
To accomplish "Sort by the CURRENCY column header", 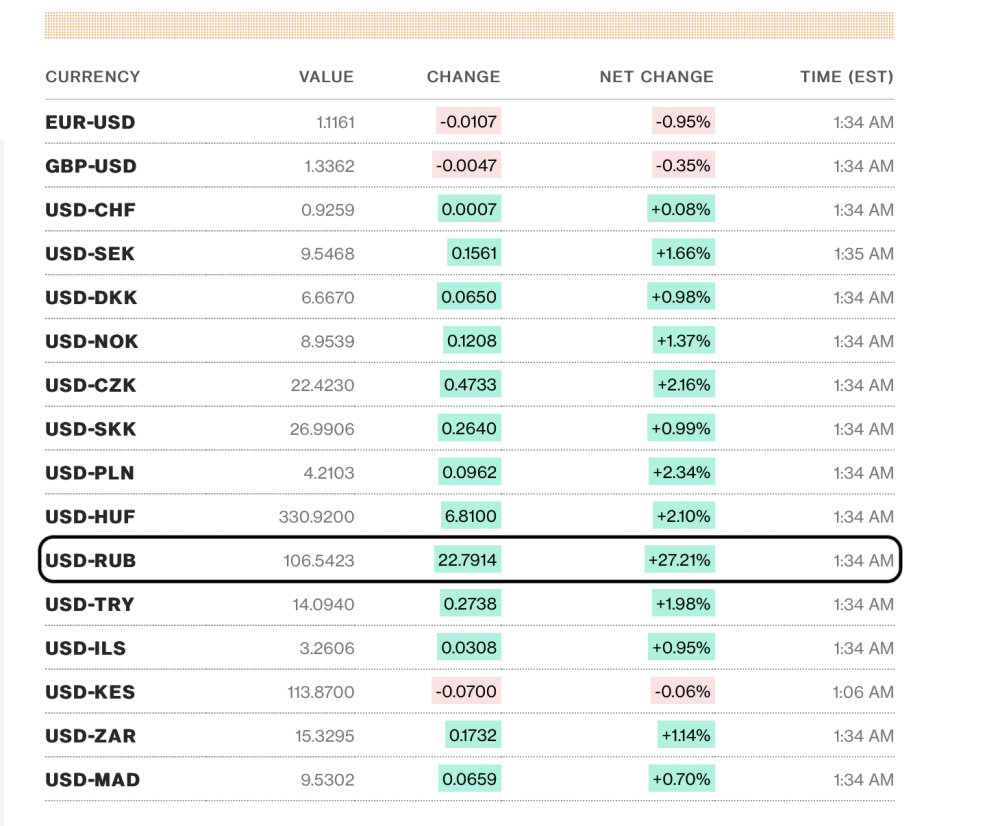I will [92, 77].
